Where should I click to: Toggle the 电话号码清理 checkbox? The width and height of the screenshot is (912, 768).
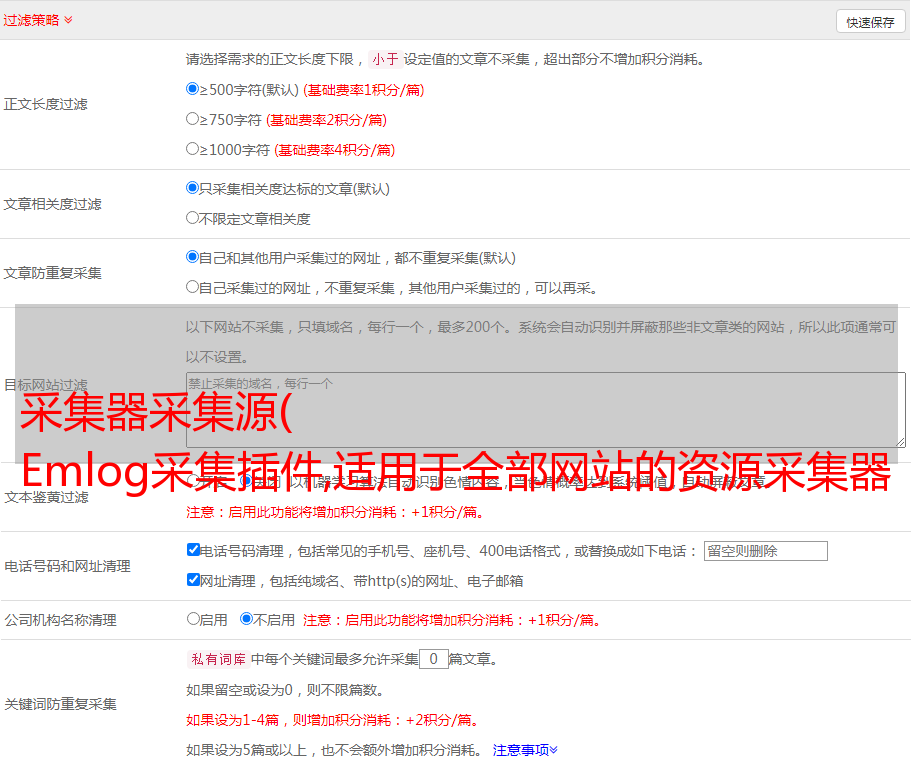193,550
